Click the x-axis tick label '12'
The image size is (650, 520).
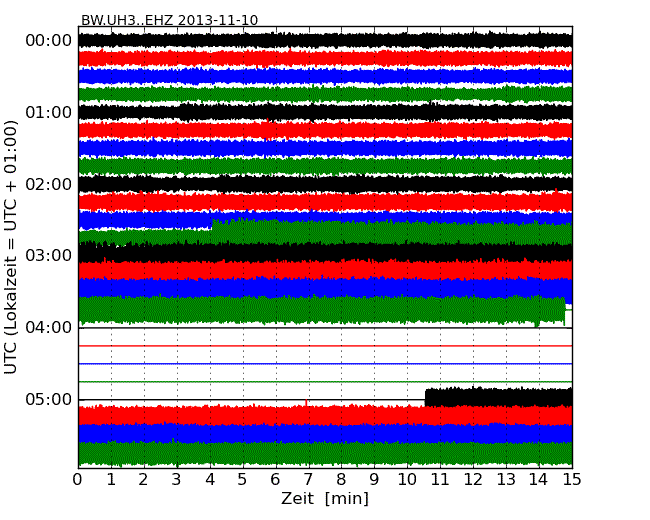coord(473,480)
